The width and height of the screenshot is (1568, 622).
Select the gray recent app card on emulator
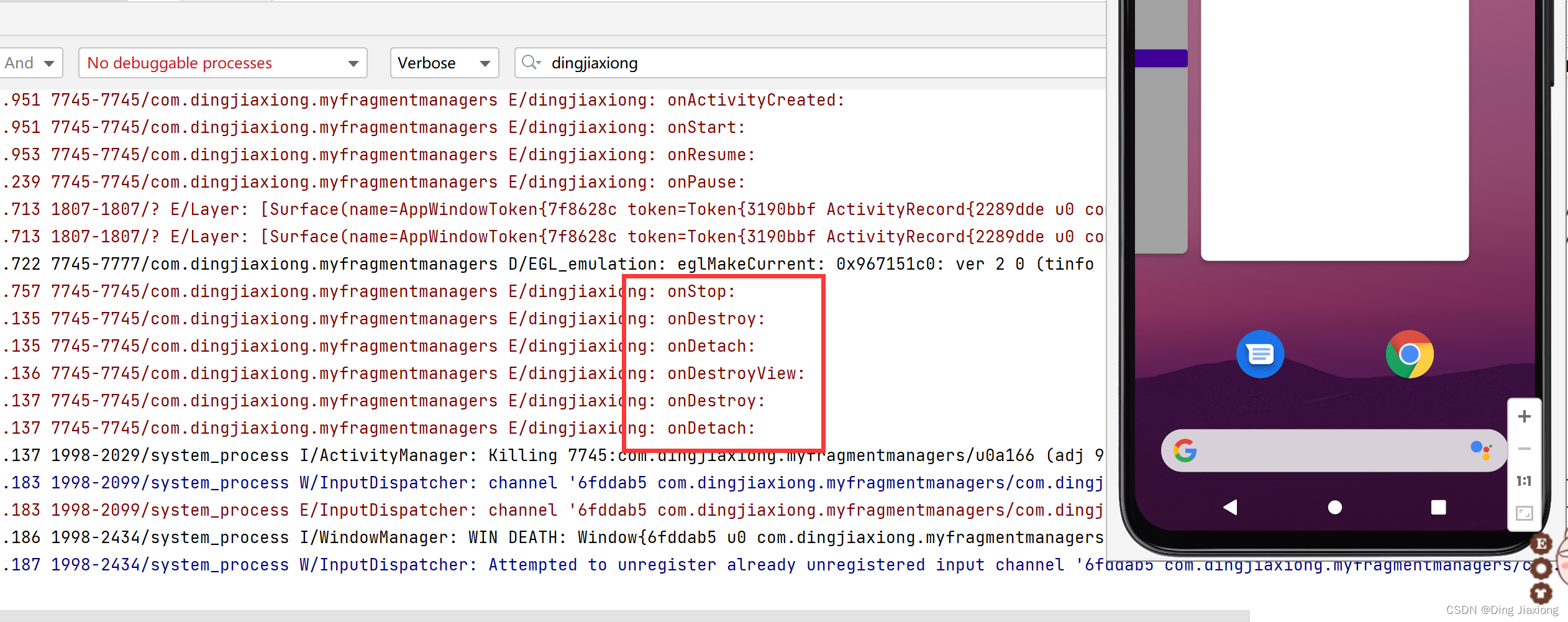coord(1161,126)
